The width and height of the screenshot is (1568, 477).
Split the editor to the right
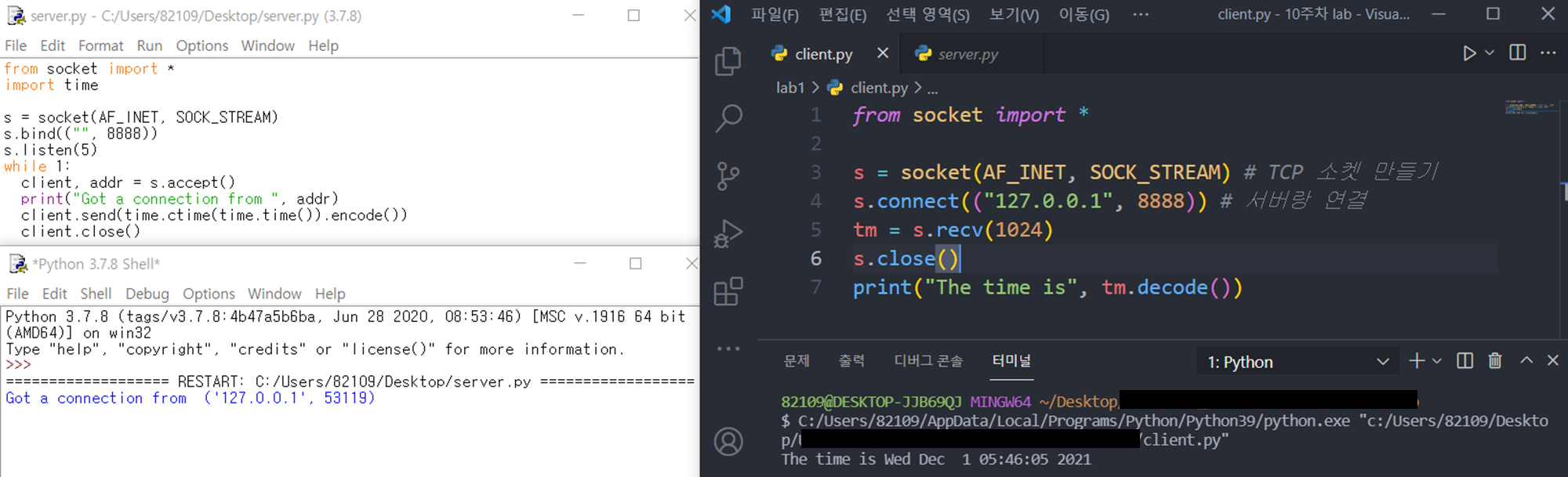[x=1518, y=52]
